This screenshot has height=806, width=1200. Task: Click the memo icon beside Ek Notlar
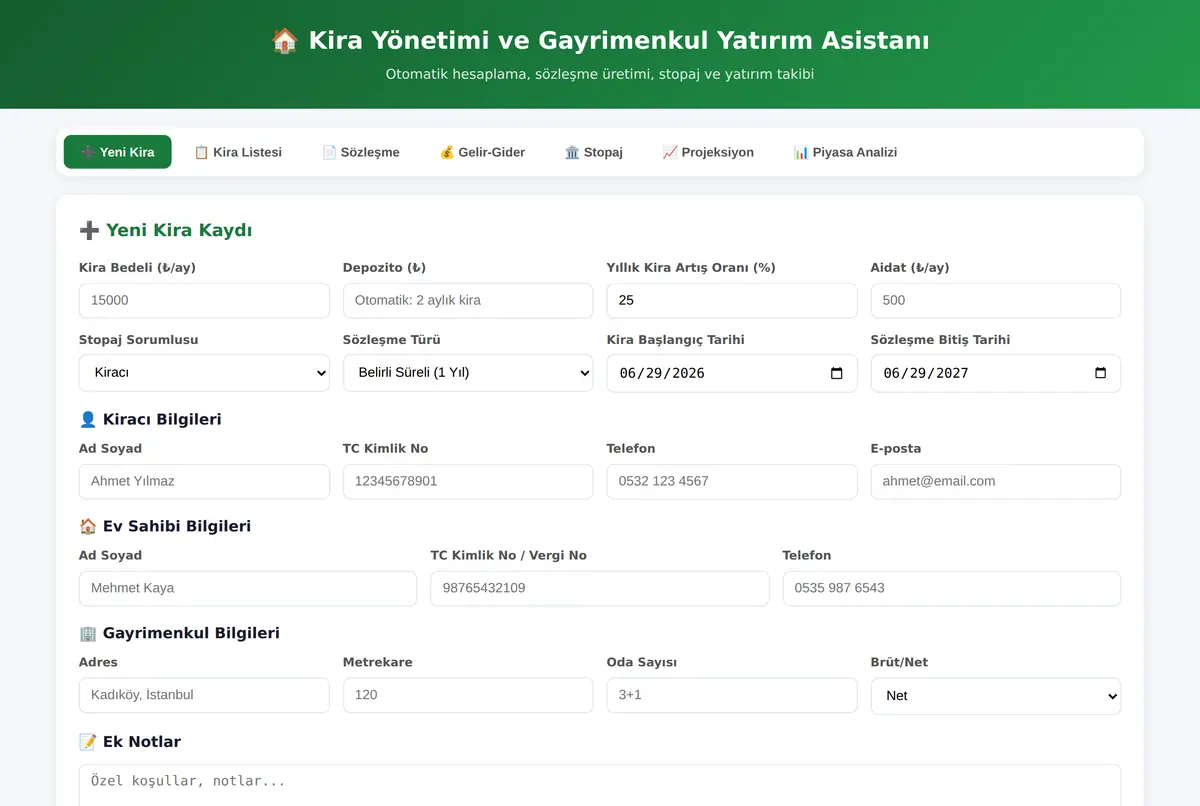tap(88, 742)
